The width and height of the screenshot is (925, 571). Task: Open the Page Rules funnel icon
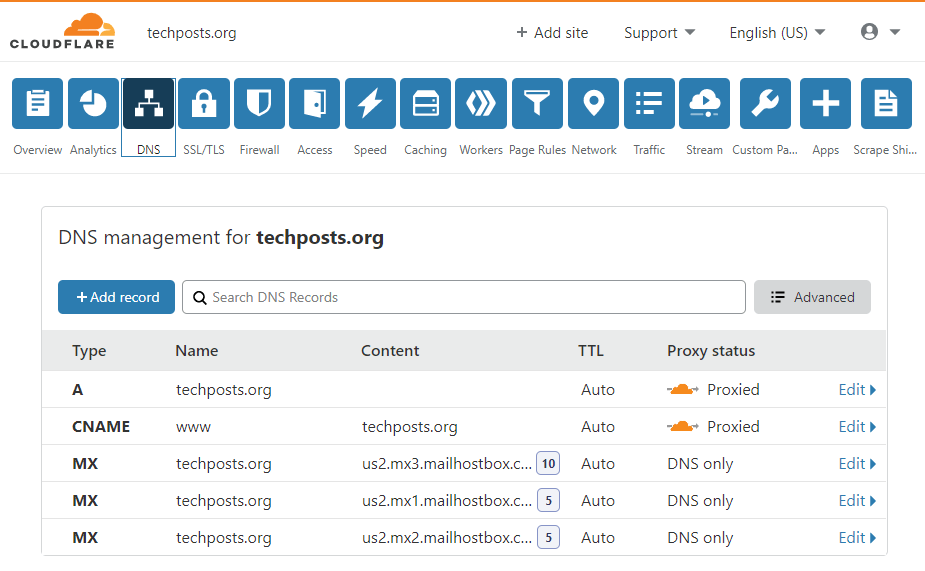click(x=537, y=104)
